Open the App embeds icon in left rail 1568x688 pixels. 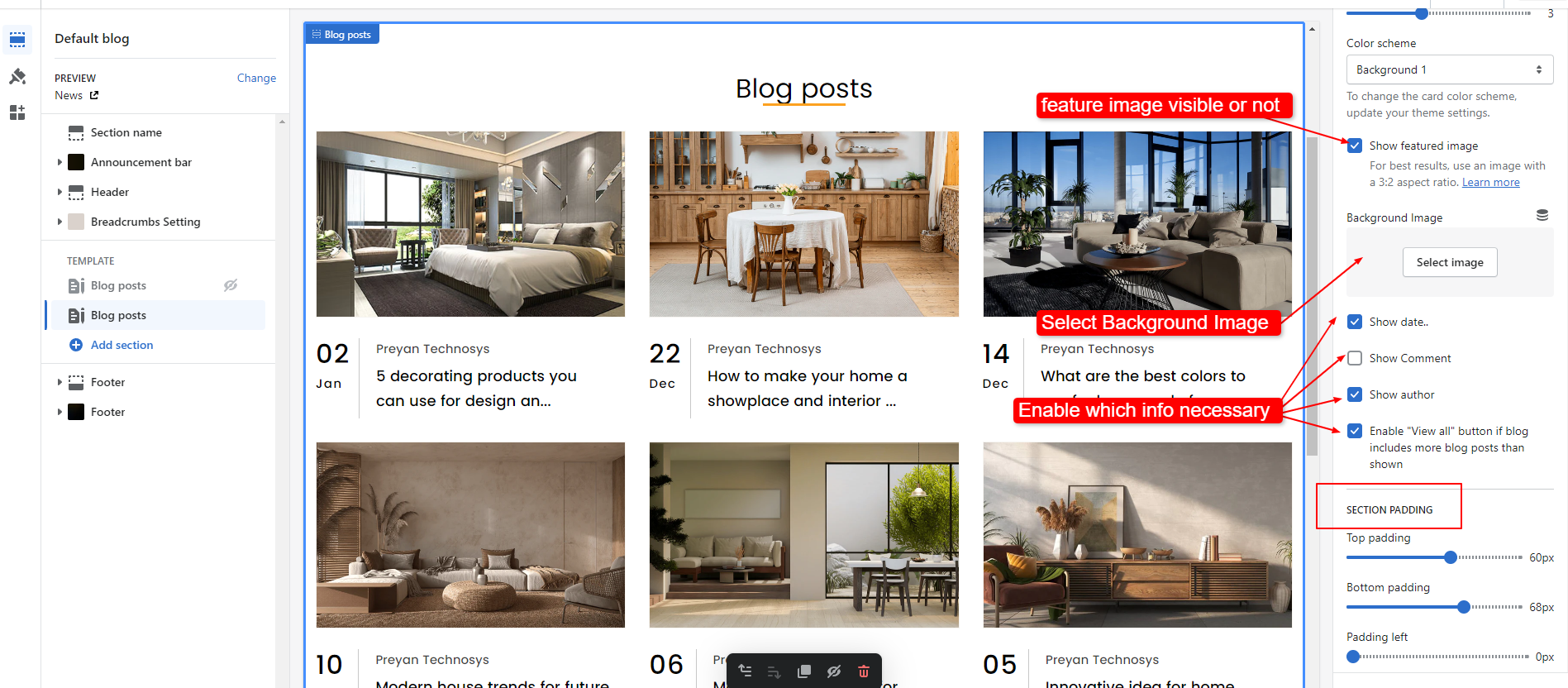[x=17, y=112]
